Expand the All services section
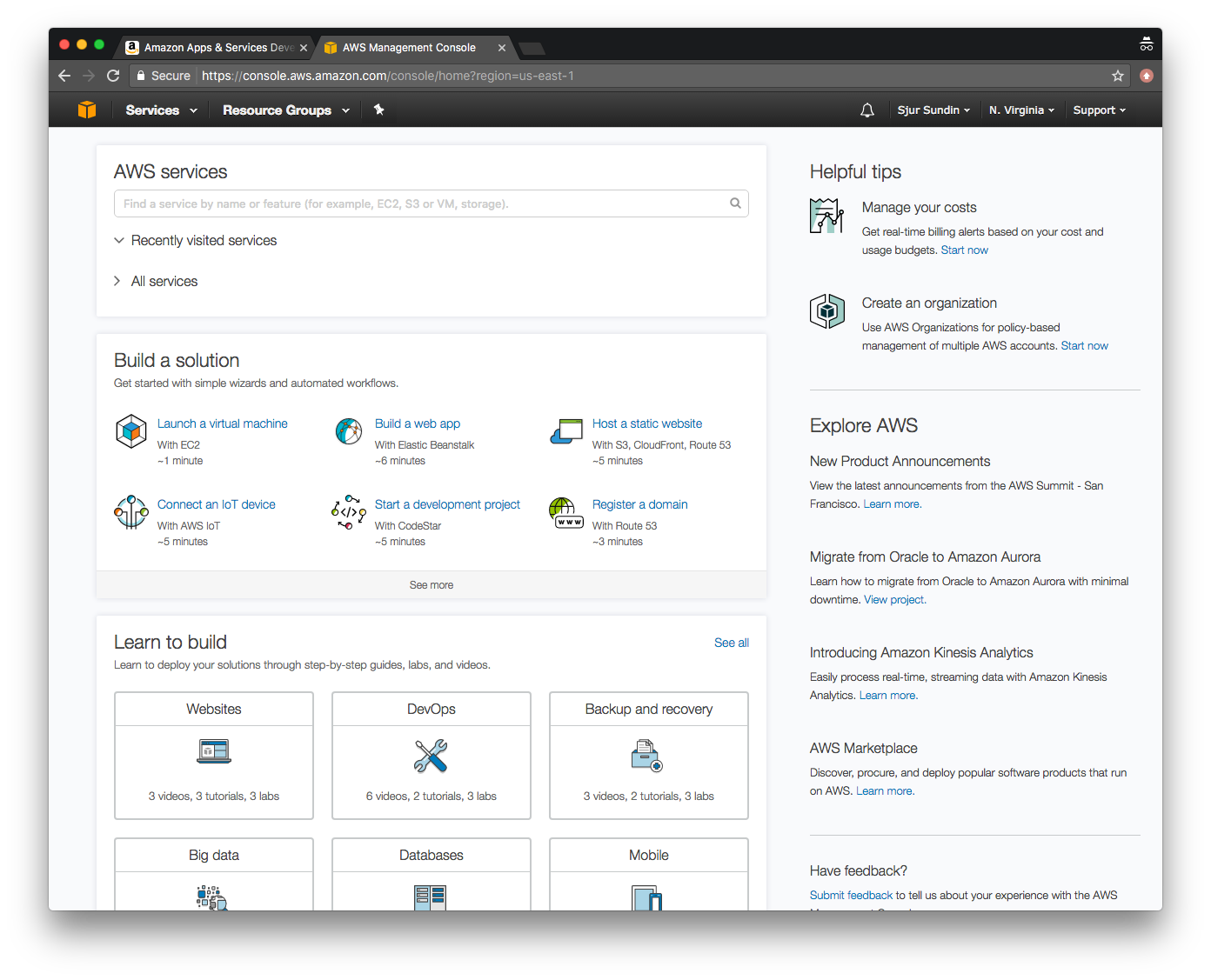Screen dimensions: 1211x980 click(156, 282)
